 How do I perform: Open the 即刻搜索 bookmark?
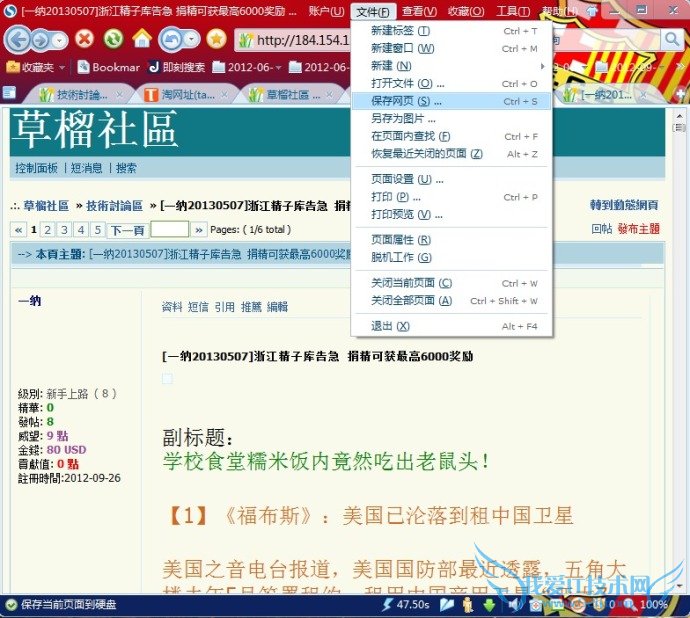click(176, 67)
